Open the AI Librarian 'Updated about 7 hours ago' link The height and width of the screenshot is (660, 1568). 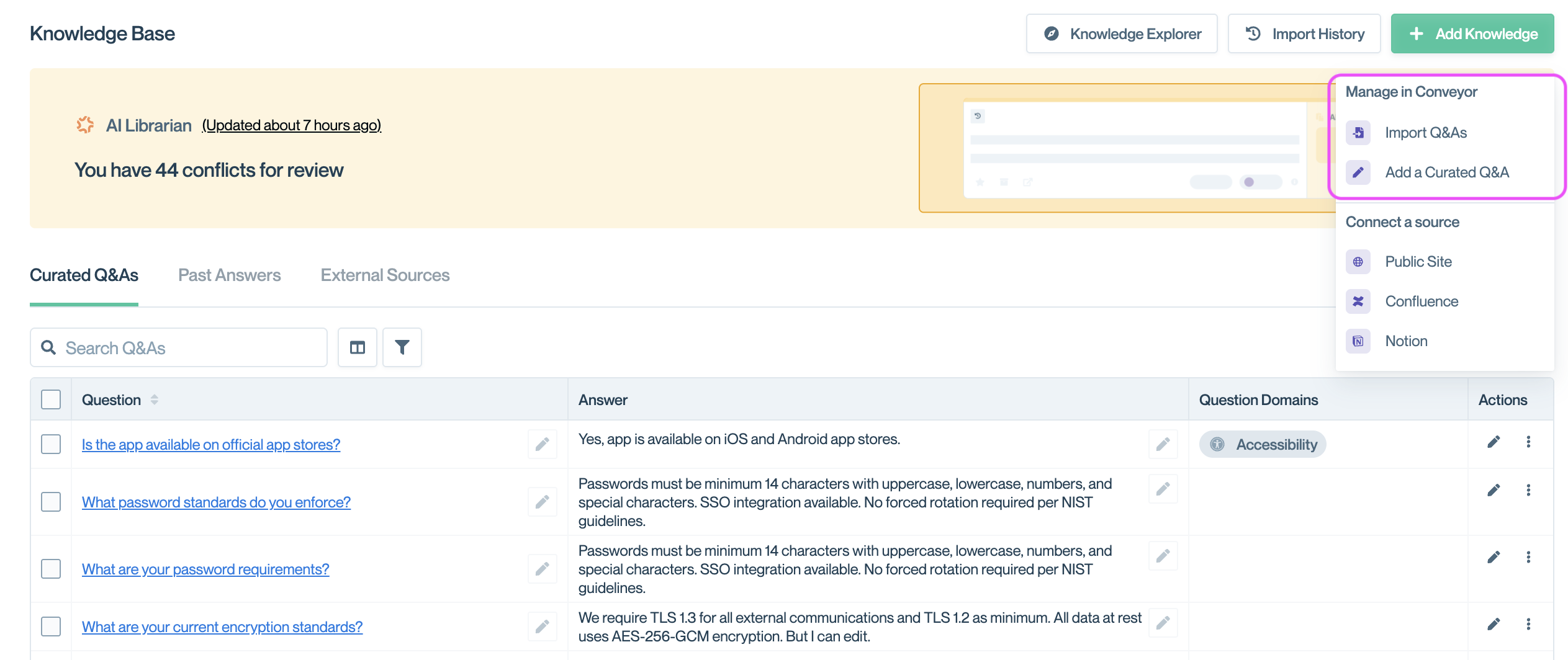pyautogui.click(x=292, y=125)
